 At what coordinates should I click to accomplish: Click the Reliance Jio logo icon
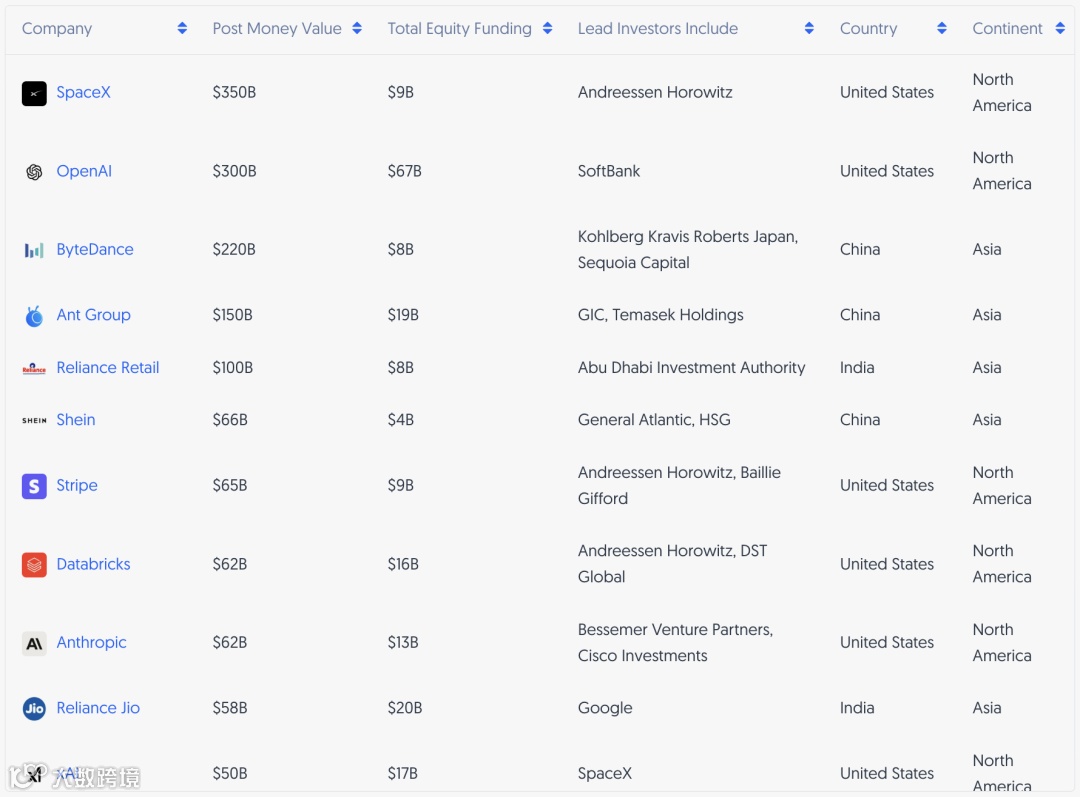point(34,709)
